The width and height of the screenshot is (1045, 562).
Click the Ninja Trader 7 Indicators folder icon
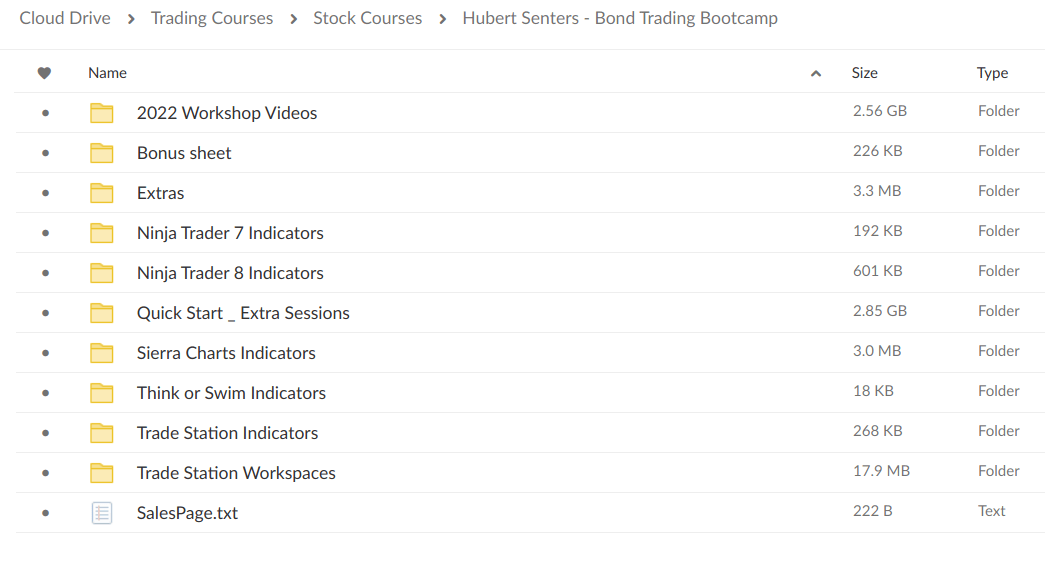pos(101,233)
